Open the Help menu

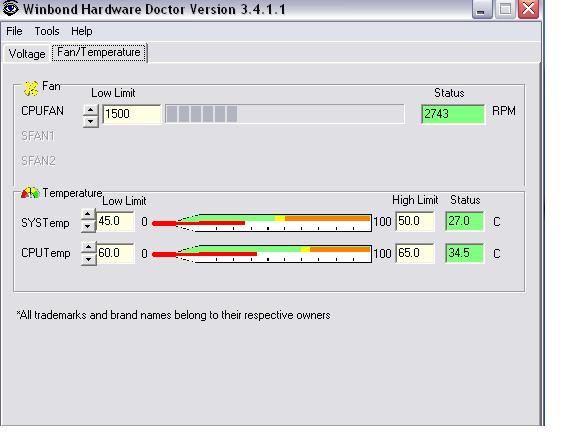coord(82,31)
